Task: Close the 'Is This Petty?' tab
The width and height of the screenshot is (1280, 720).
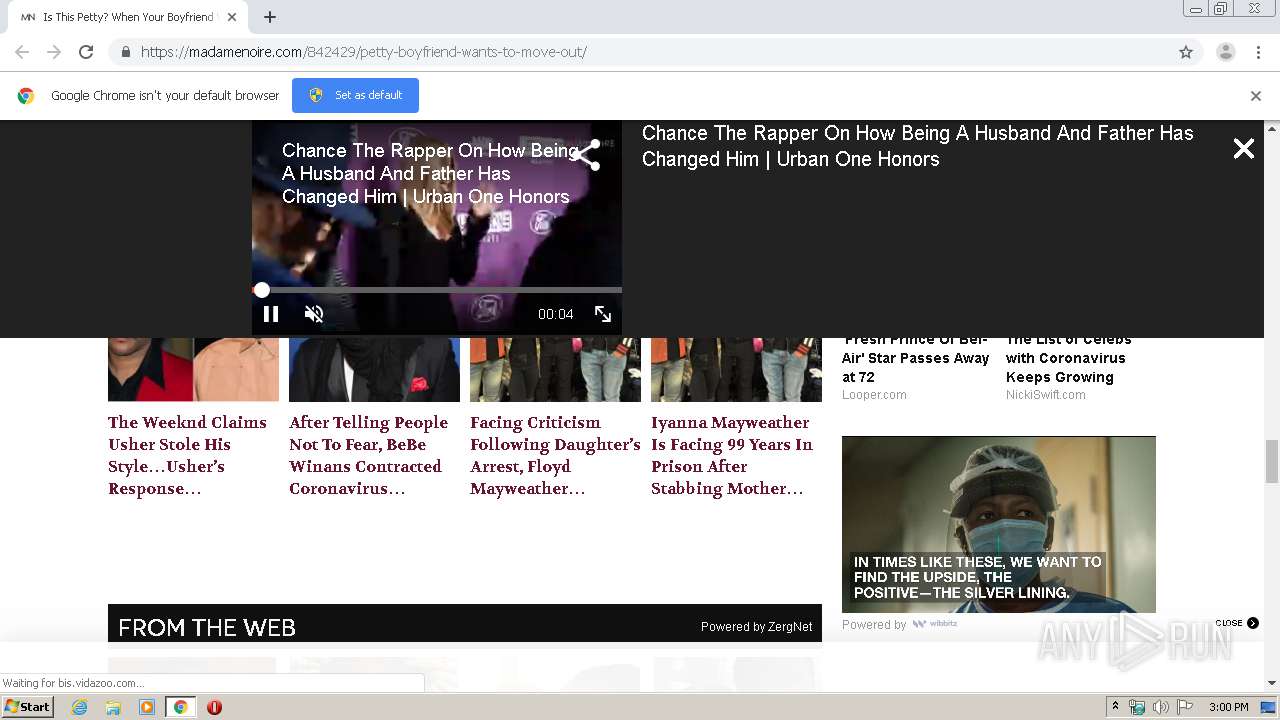Action: coord(232,17)
